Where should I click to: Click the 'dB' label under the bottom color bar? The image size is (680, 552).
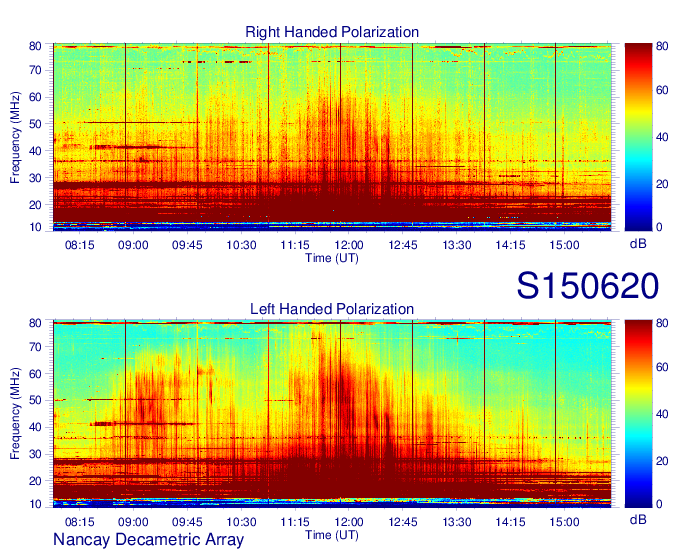click(638, 519)
